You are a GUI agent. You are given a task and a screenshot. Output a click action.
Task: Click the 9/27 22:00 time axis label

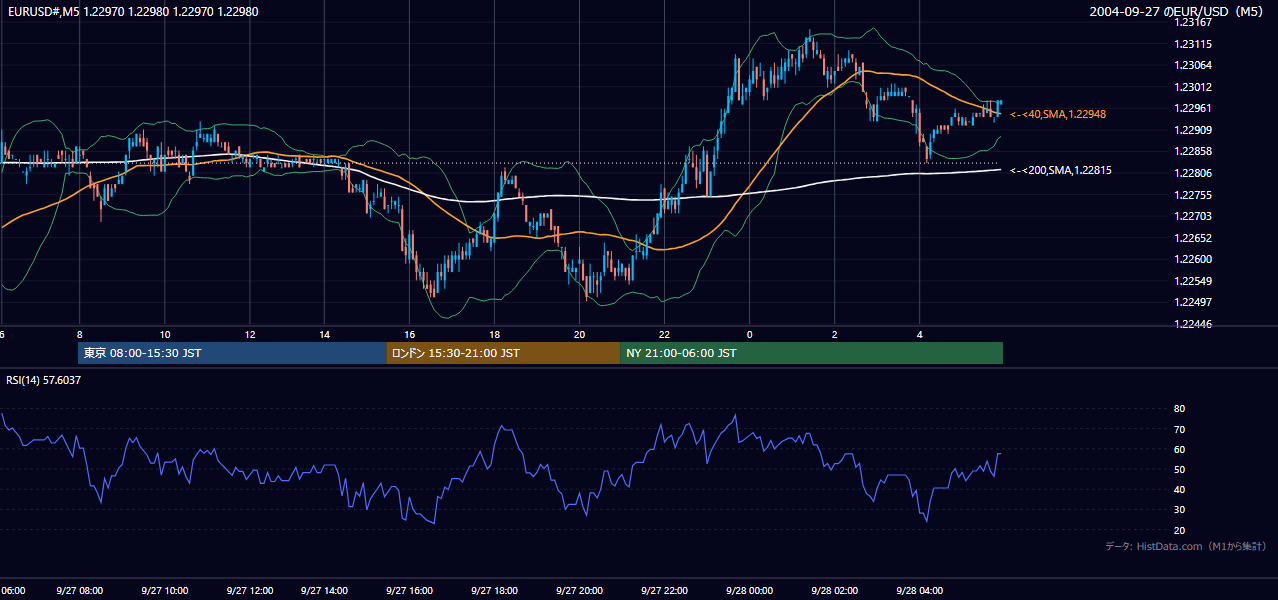click(665, 591)
